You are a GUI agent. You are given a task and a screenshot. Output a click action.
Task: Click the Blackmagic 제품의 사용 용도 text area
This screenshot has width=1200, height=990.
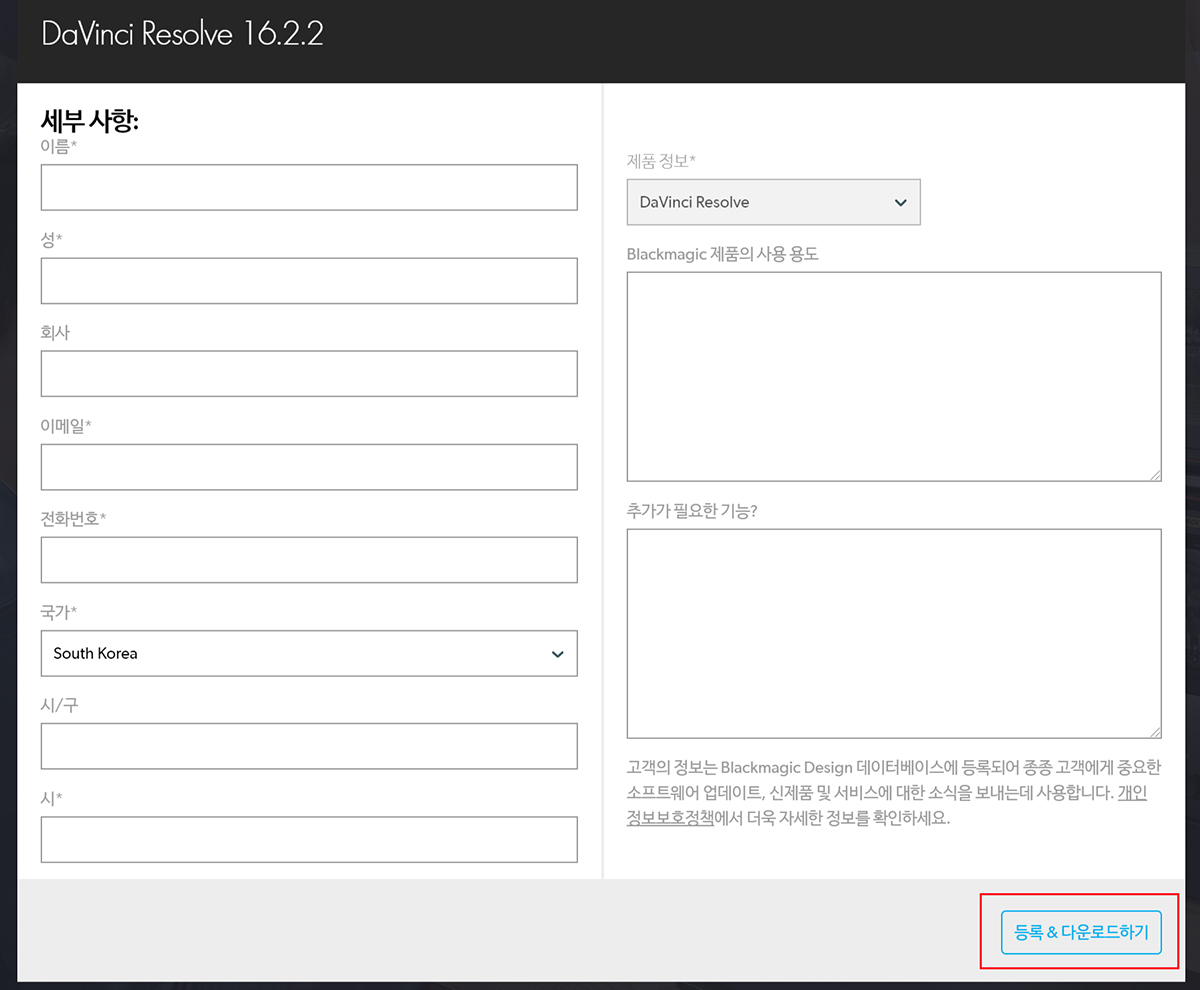coord(894,376)
